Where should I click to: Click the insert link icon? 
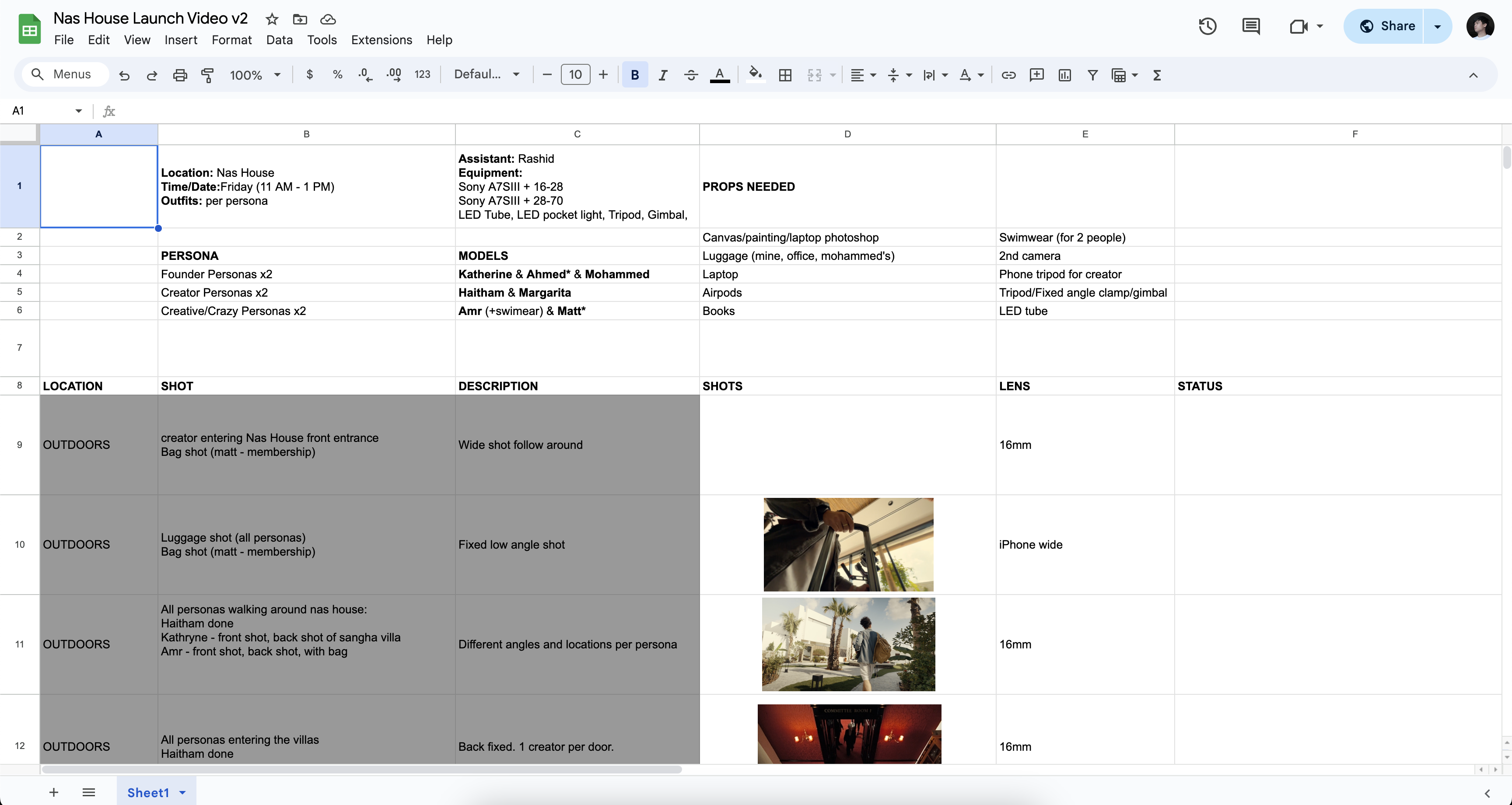1008,75
